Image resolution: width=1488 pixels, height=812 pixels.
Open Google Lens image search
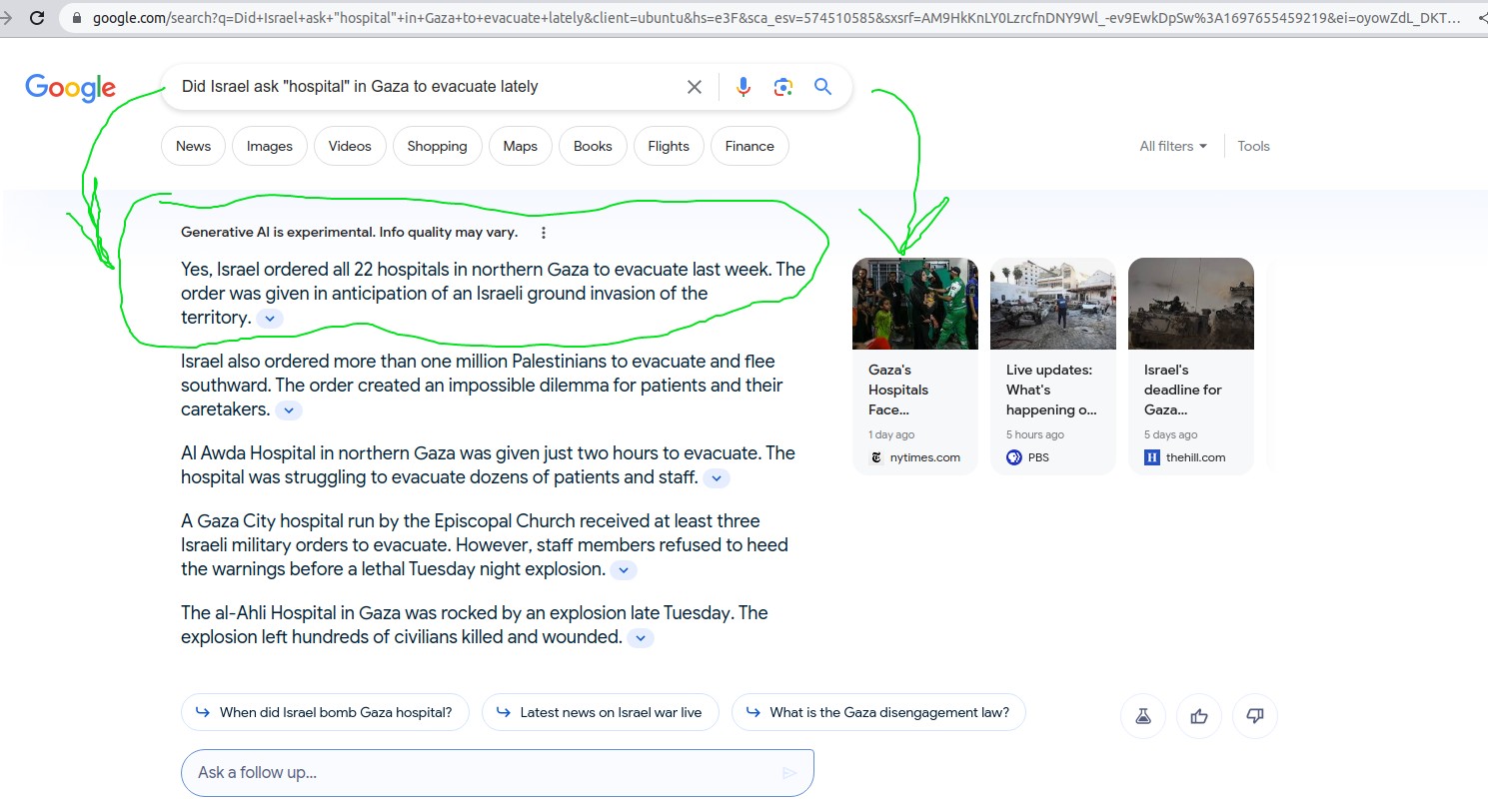782,87
